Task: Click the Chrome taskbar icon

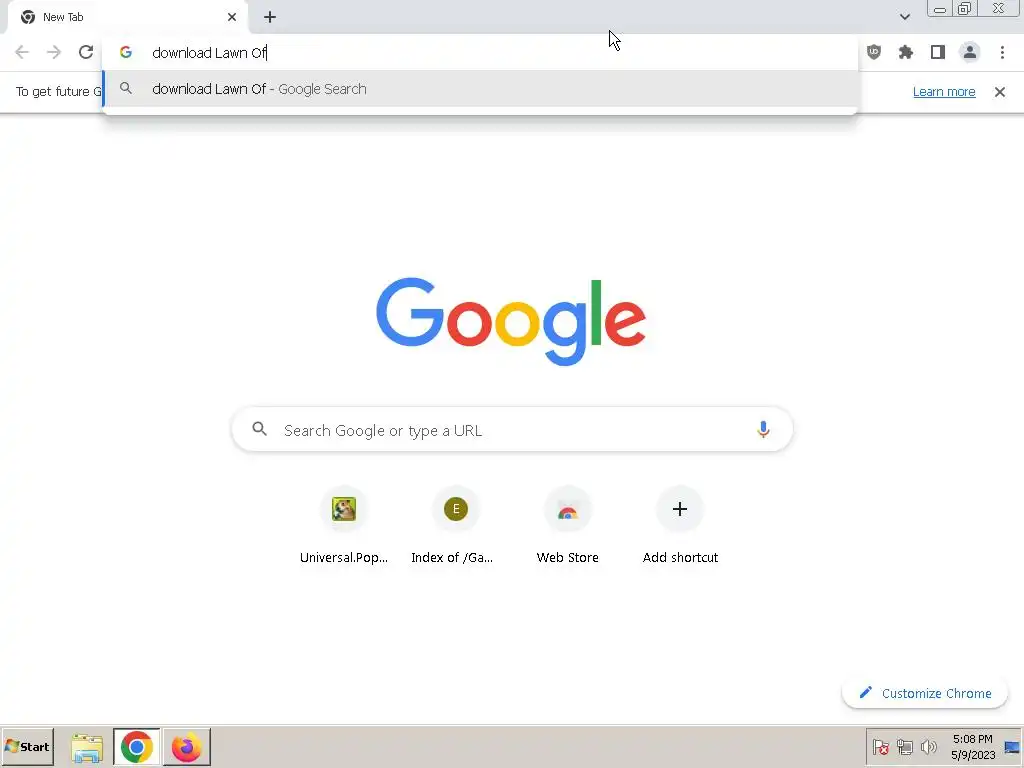Action: point(136,746)
